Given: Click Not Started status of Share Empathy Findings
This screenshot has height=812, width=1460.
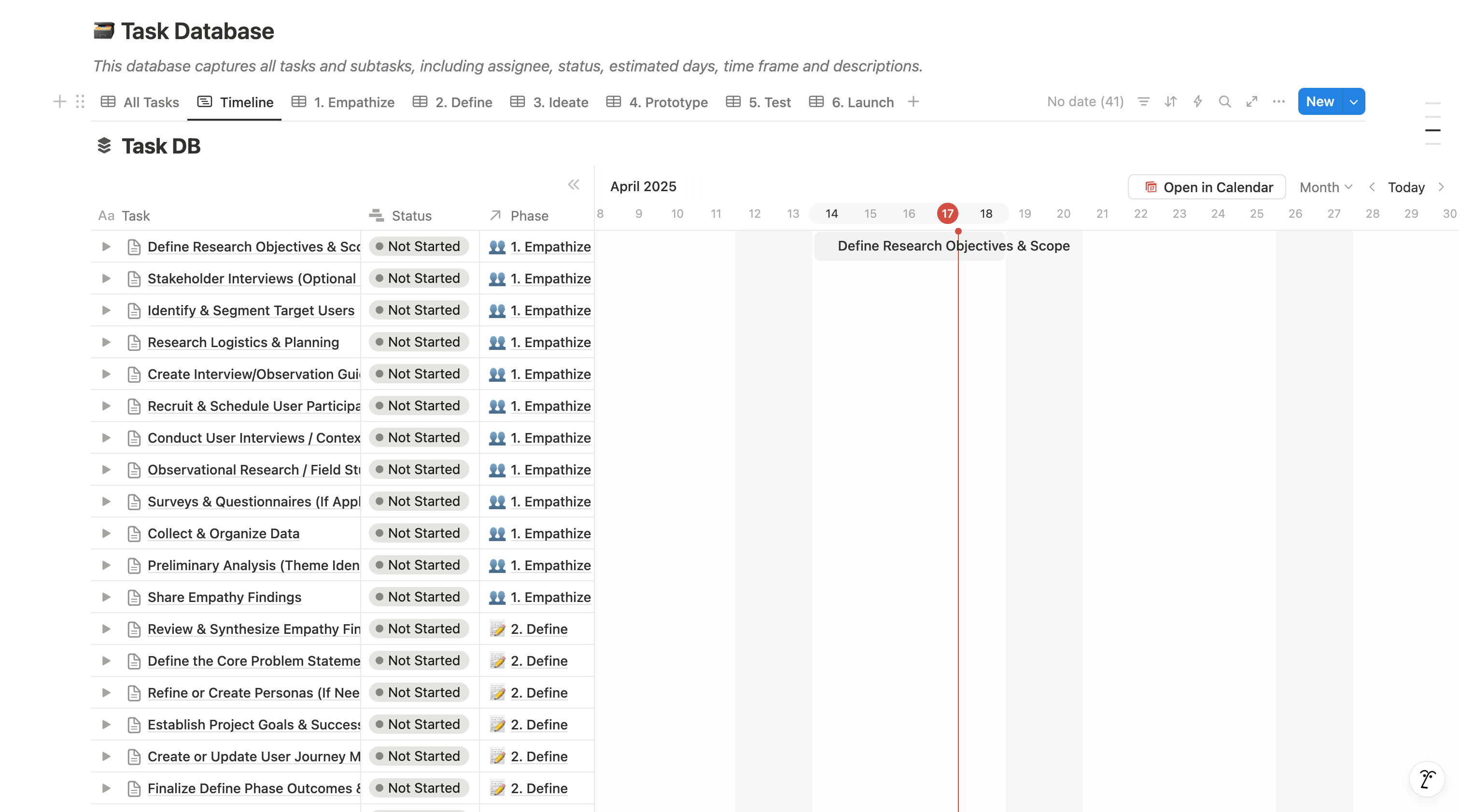Looking at the screenshot, I should 418,597.
